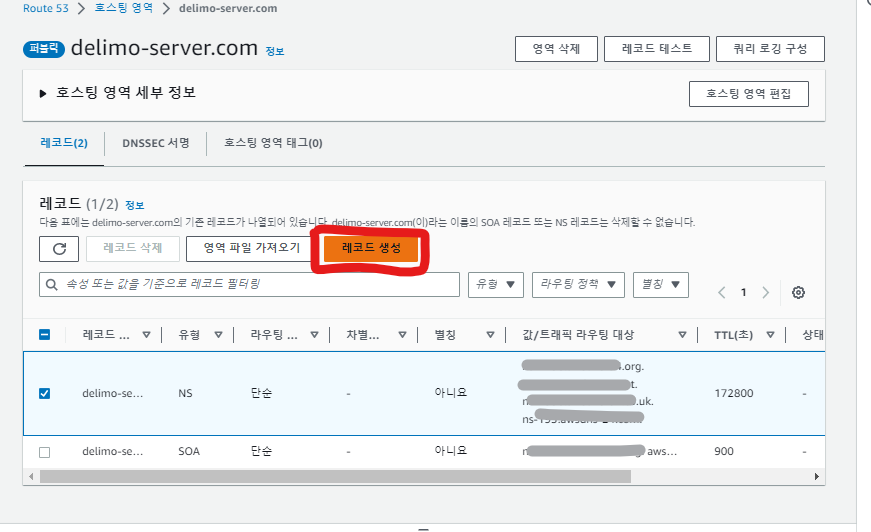Sort by 값/트래픽 라우팅 대상 column arrow
The width and height of the screenshot is (871, 532).
(682, 335)
